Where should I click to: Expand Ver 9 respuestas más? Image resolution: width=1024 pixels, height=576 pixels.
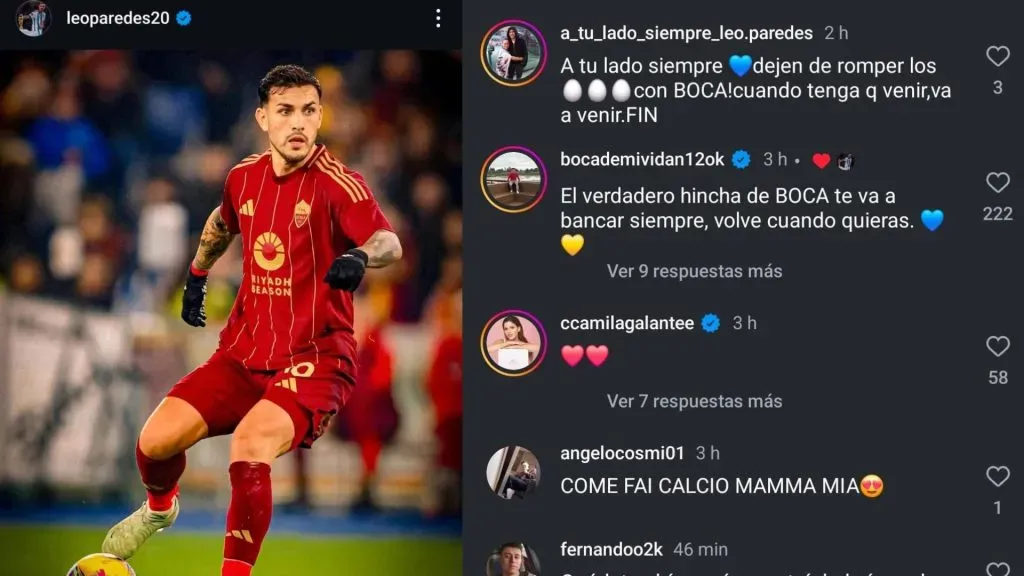(694, 271)
